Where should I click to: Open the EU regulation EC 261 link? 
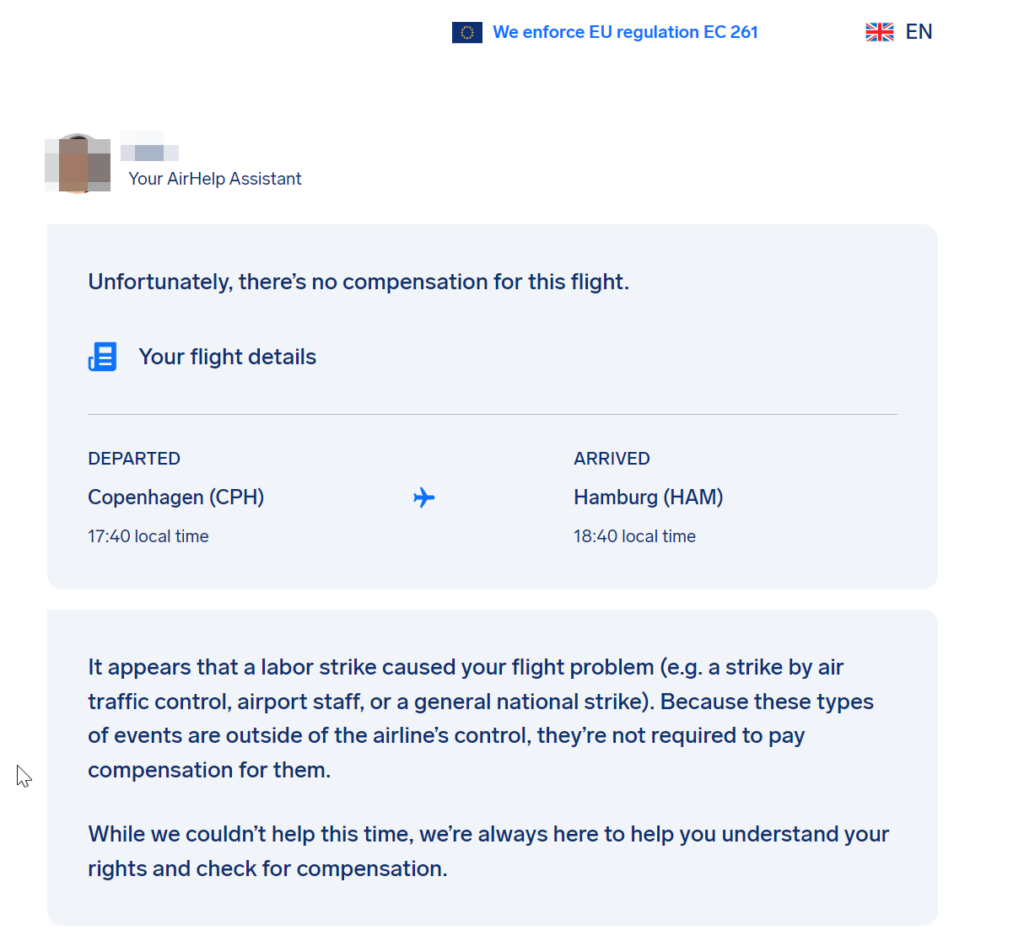(x=625, y=32)
